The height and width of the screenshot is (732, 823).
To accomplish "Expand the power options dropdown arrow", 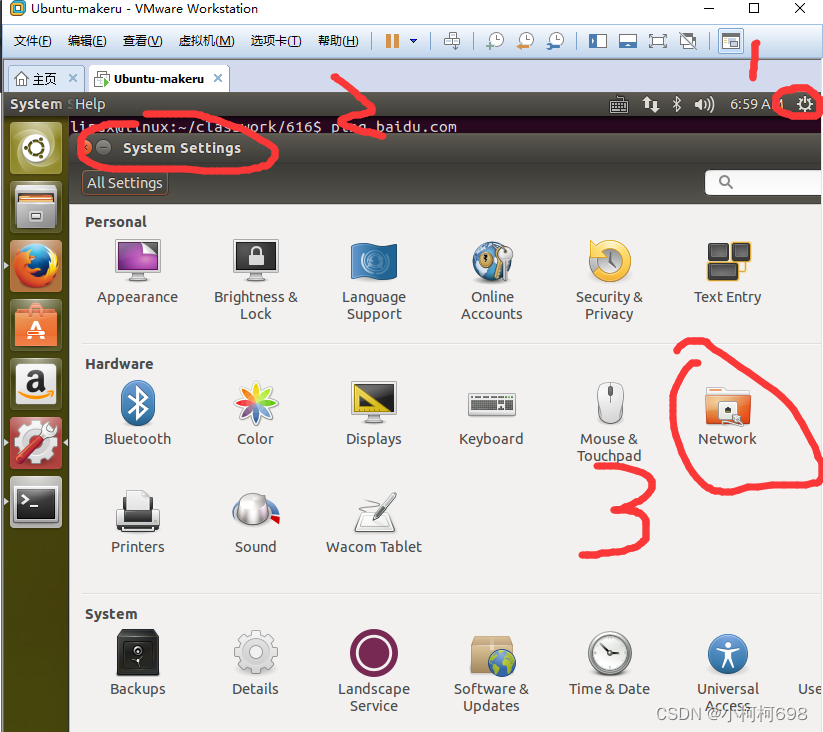I will (x=414, y=41).
